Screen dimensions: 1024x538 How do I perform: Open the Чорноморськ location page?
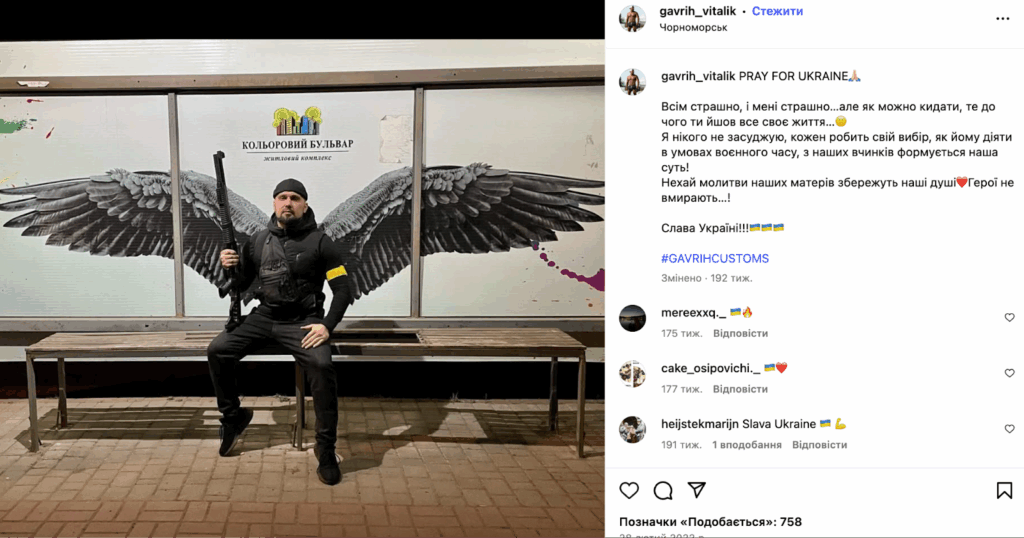click(x=693, y=27)
